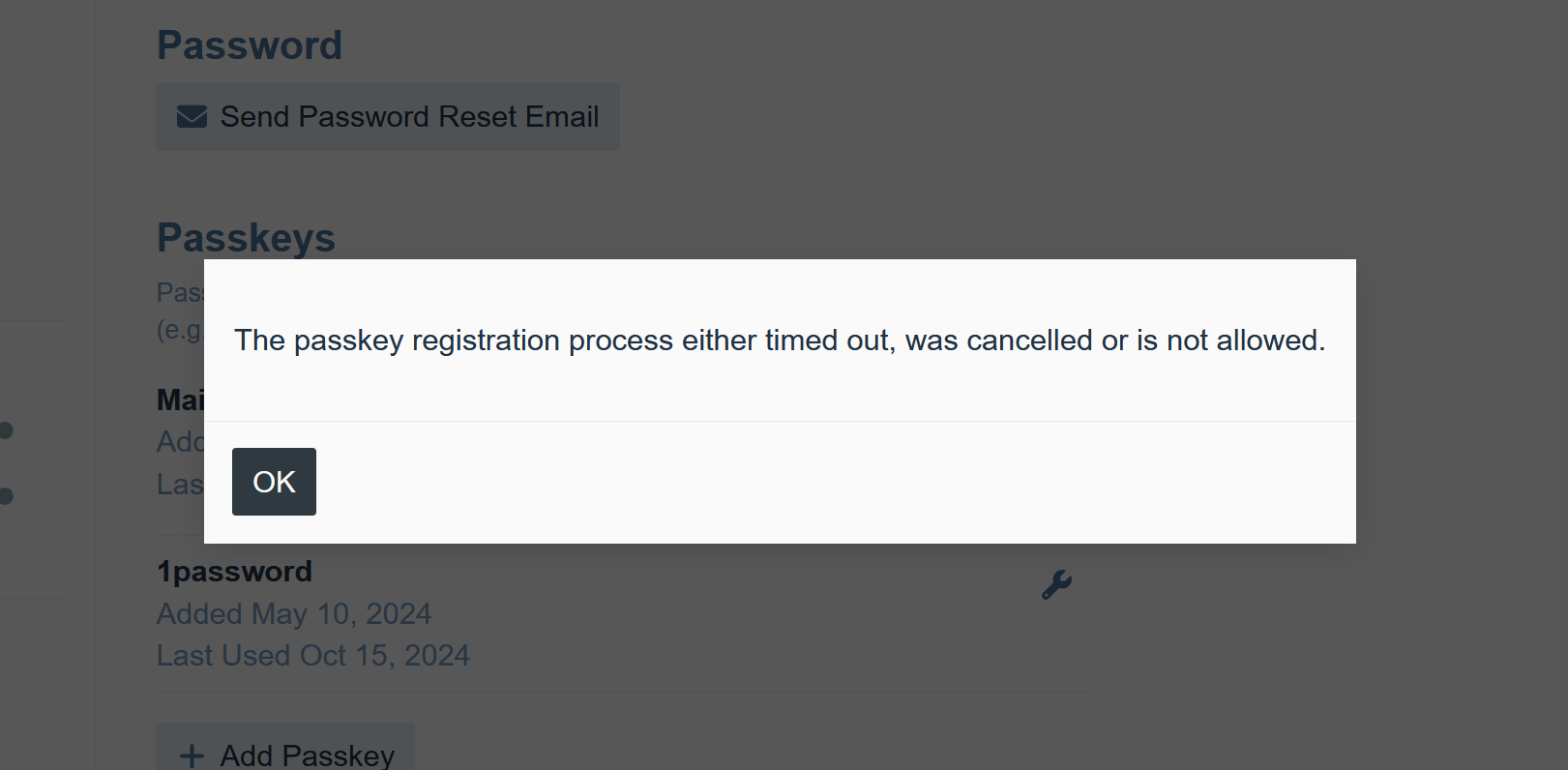Click the truncated Add line under Mai
This screenshot has width=1568, height=770.
click(x=180, y=442)
